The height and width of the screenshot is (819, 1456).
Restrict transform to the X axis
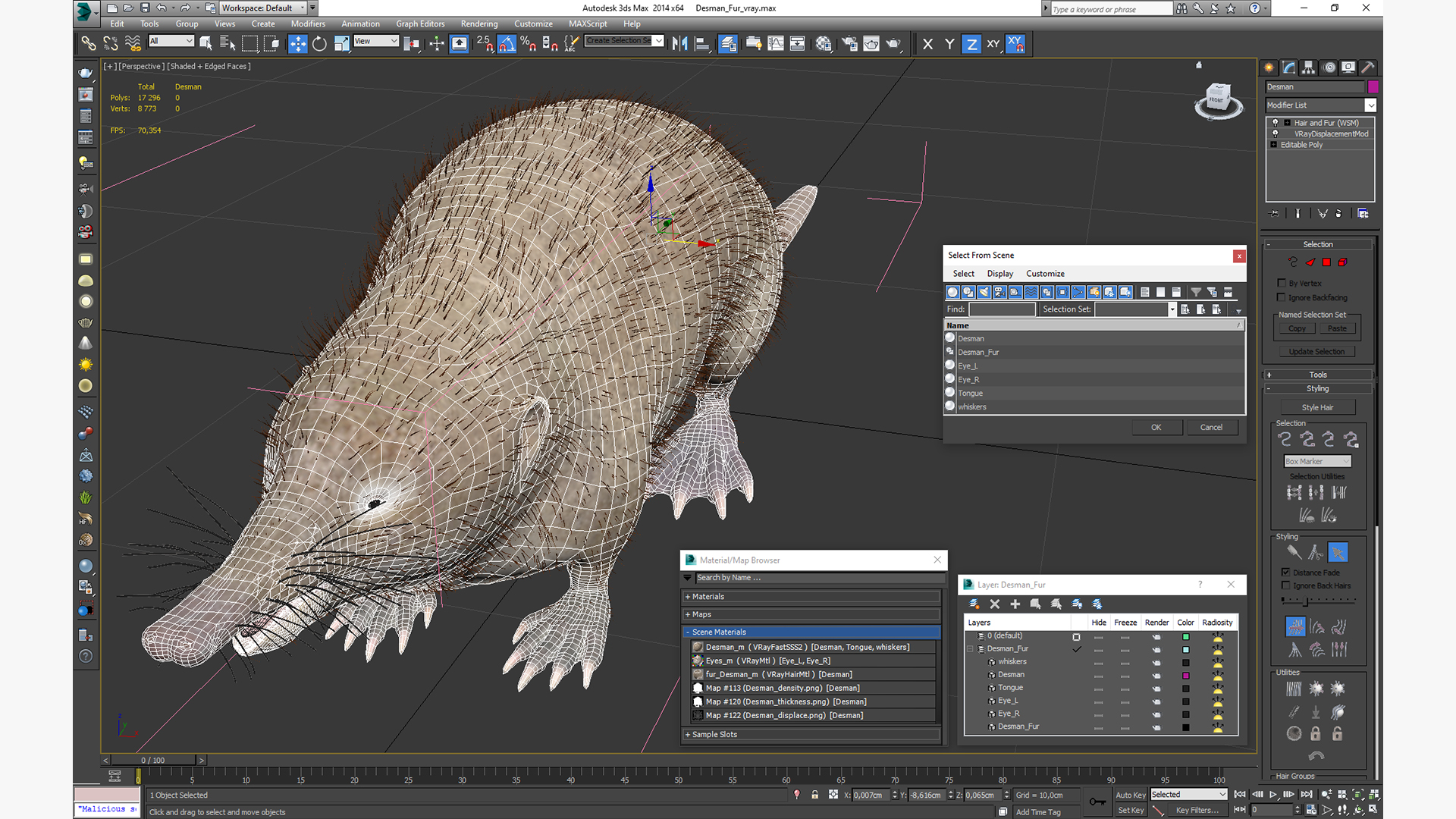click(x=927, y=44)
